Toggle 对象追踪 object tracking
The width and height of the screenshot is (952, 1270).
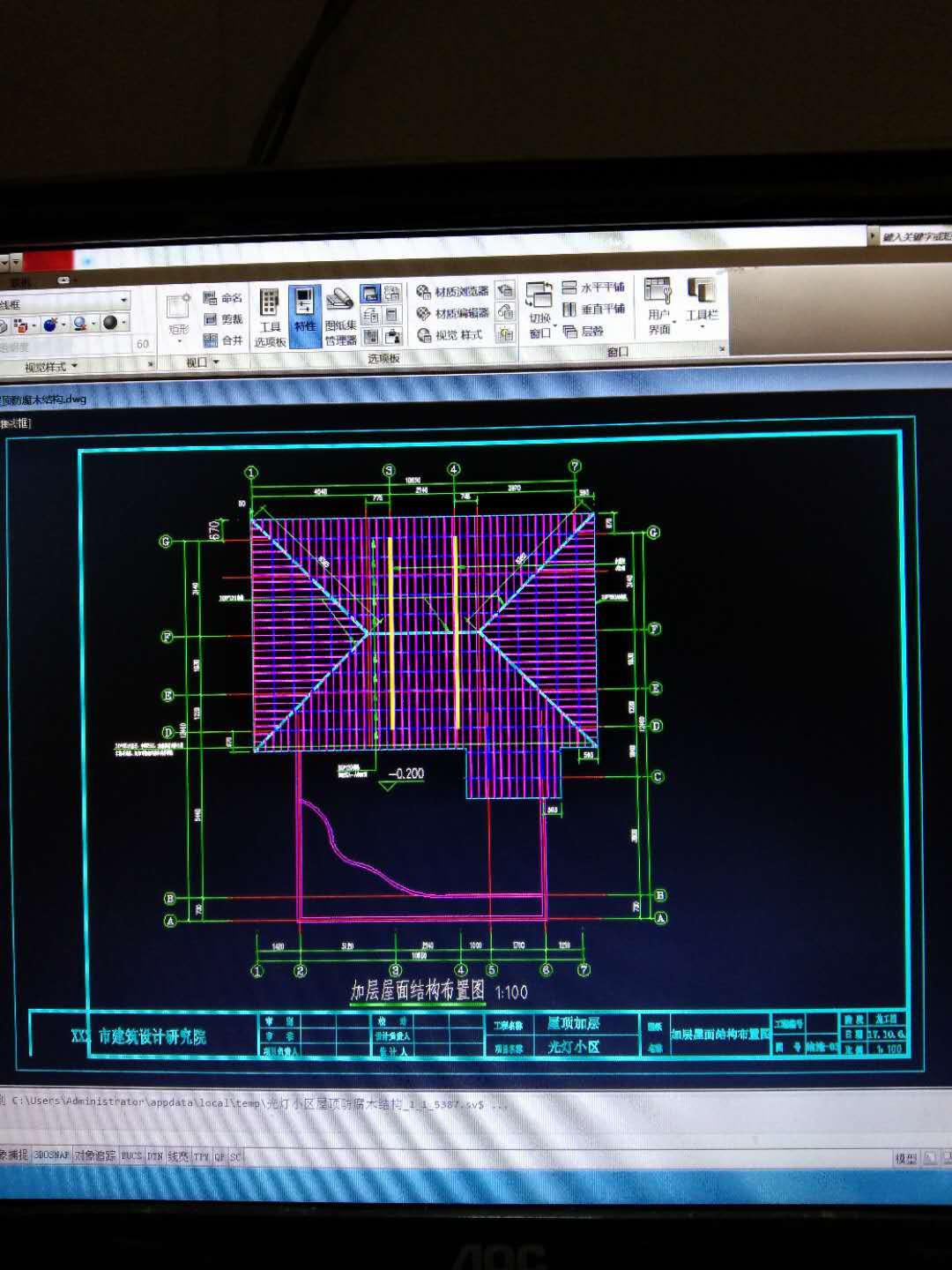click(x=94, y=1155)
